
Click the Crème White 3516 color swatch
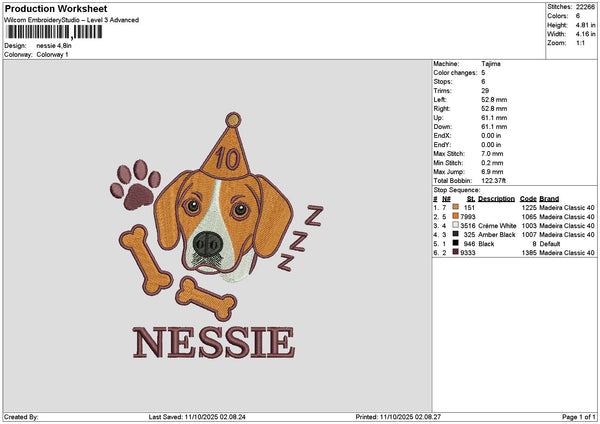pos(455,225)
